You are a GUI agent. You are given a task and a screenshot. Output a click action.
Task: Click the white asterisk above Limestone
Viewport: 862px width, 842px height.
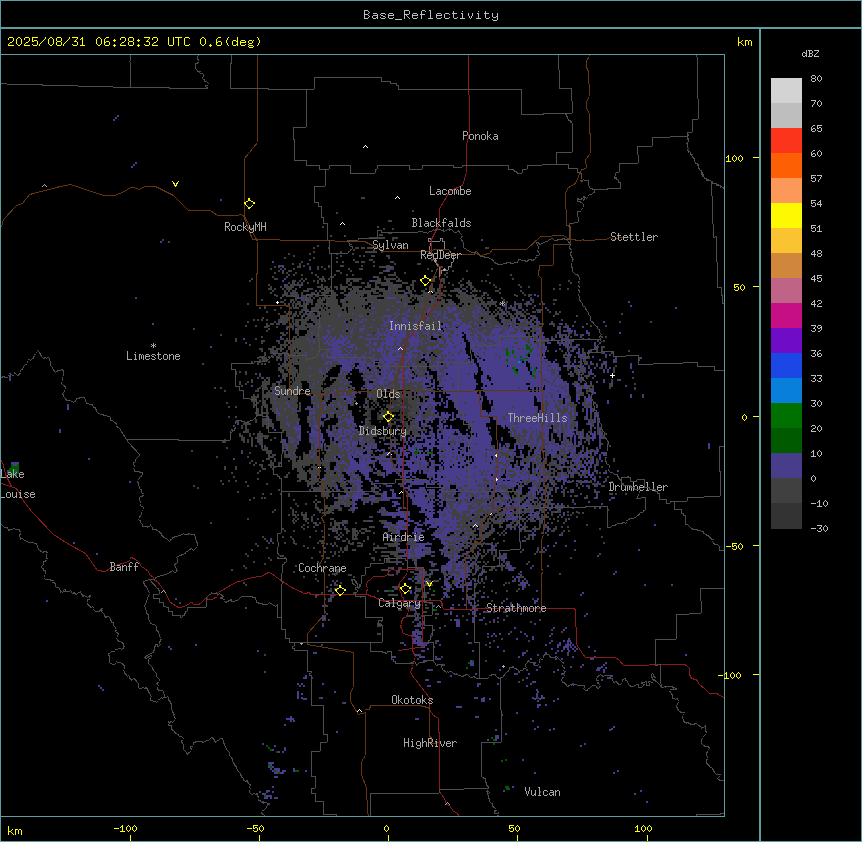point(153,346)
